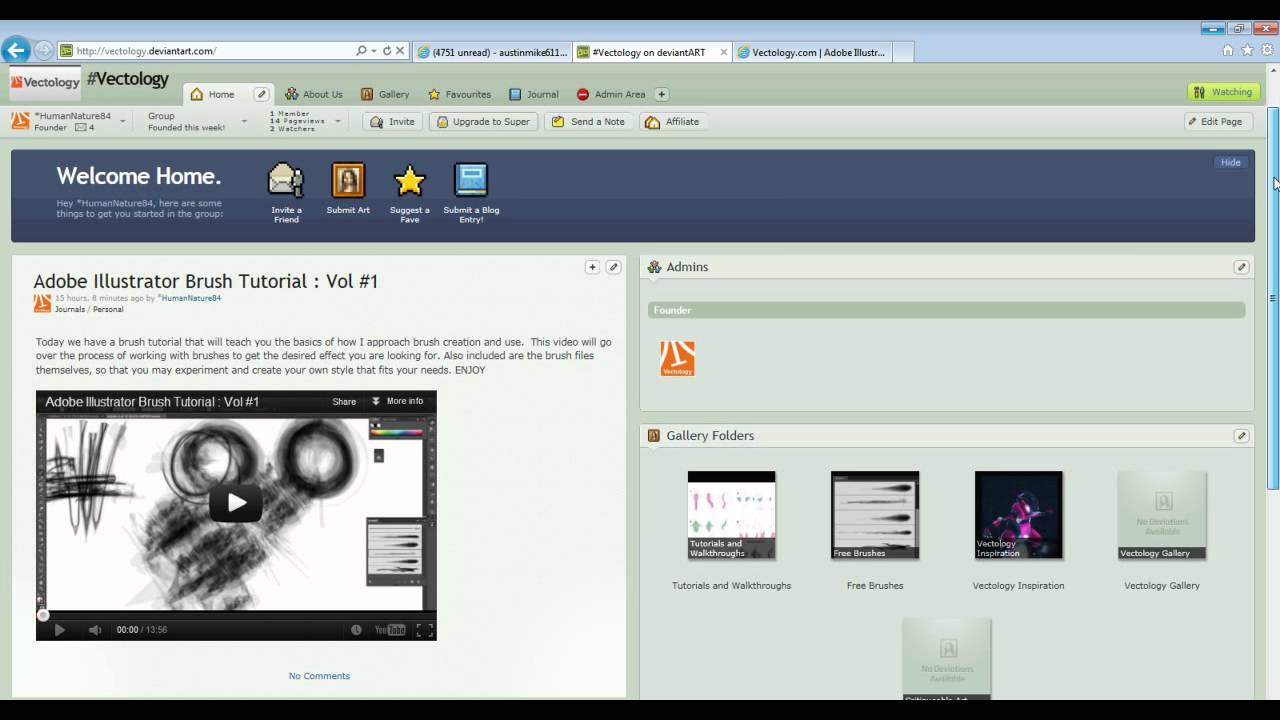Image resolution: width=1280 pixels, height=720 pixels.
Task: Click the stop loading X icon
Action: (400, 50)
